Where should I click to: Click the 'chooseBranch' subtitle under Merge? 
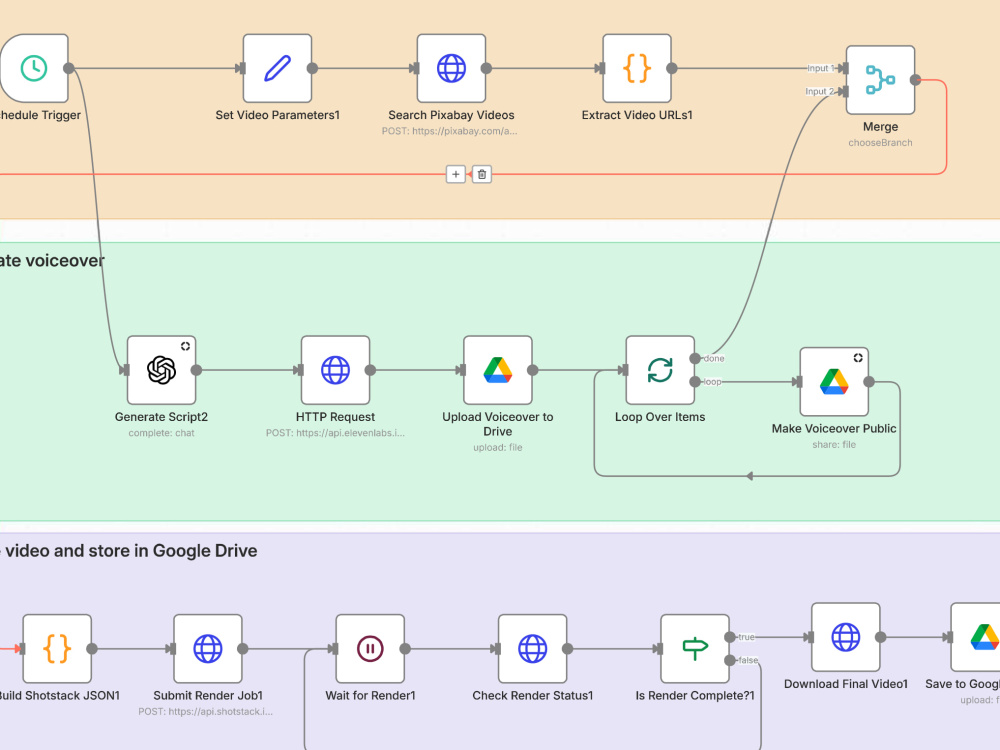[x=880, y=143]
